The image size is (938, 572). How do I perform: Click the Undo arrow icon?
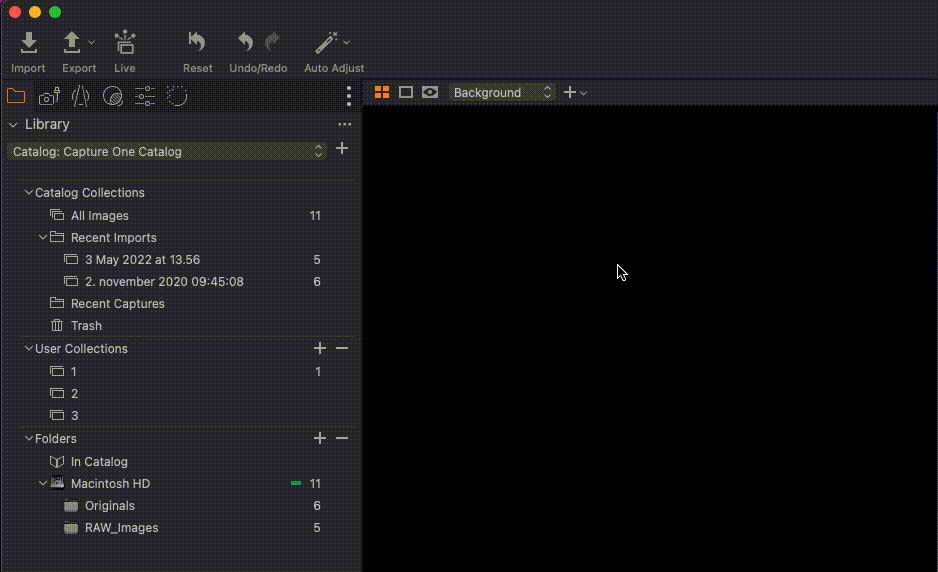(x=245, y=42)
